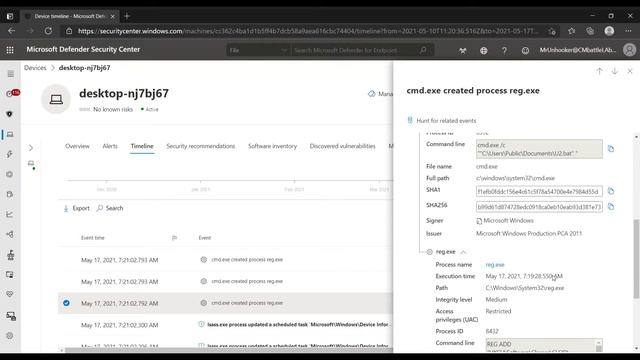Image resolution: width=640 pixels, height=360 pixels.
Task: Open the heart service health sidebar icon
Action: (x=10, y=294)
